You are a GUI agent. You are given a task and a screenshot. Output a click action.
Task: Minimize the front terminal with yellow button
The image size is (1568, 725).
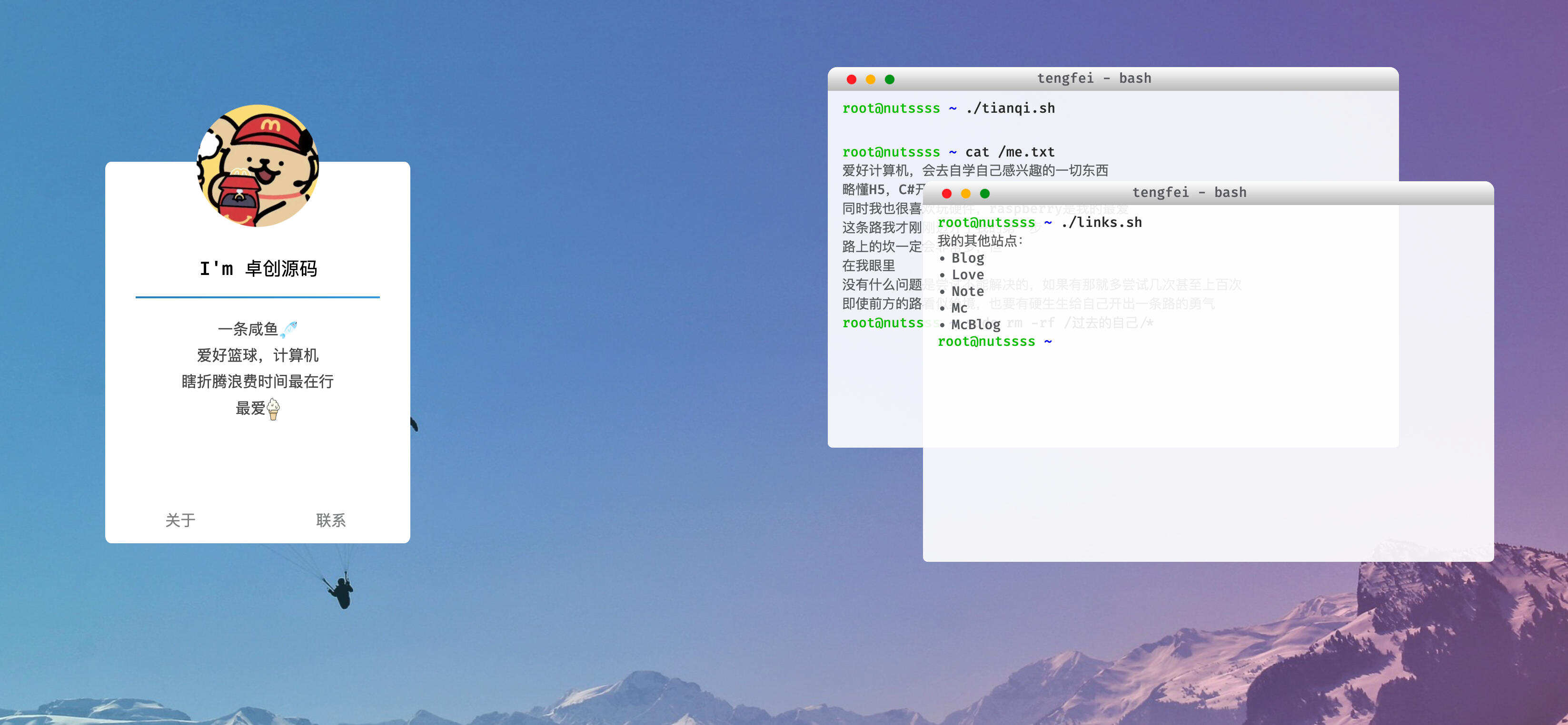pos(965,194)
